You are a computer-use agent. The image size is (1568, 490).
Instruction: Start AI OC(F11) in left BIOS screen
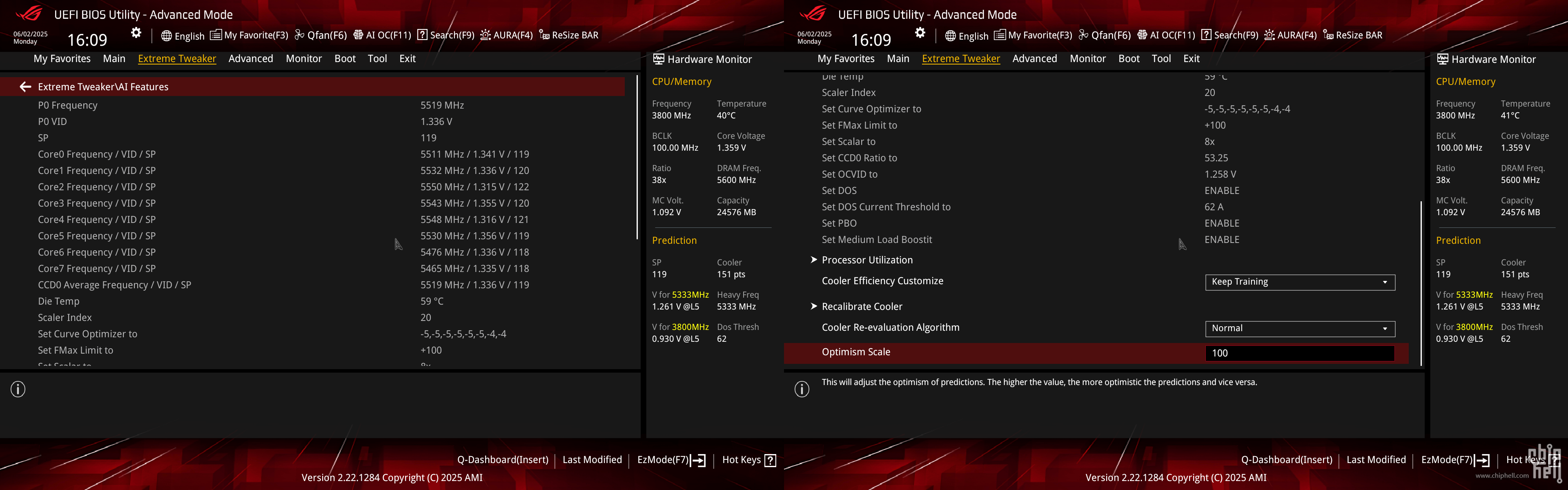(x=382, y=35)
